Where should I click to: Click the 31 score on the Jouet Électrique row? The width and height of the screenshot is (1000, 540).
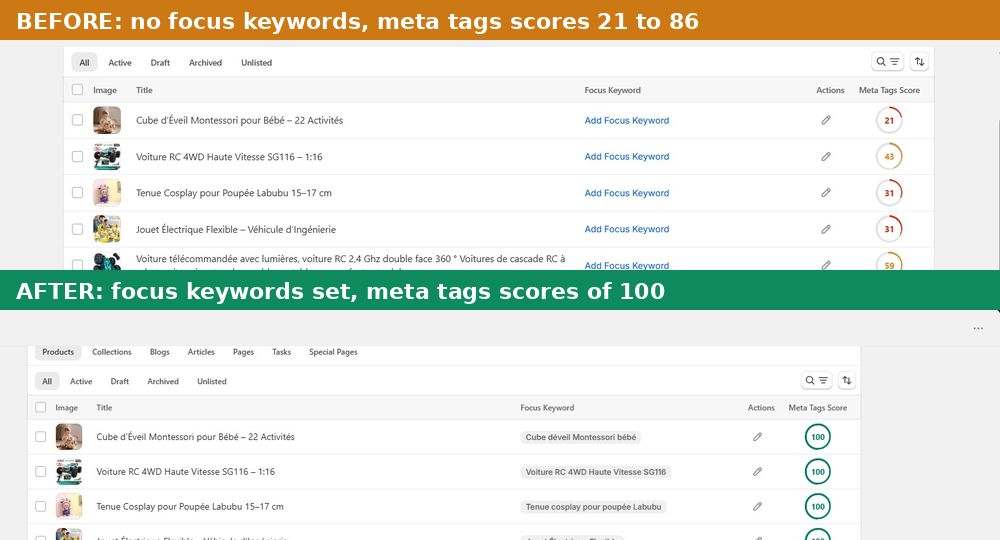pyautogui.click(x=889, y=229)
